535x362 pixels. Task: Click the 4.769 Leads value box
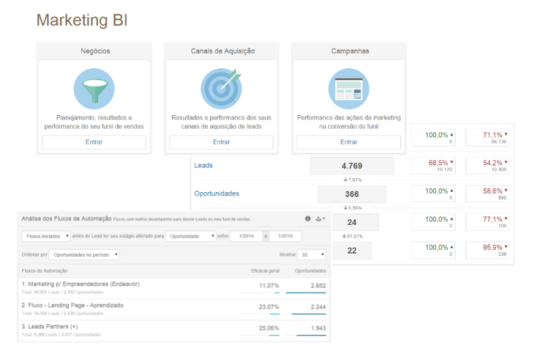click(x=352, y=166)
